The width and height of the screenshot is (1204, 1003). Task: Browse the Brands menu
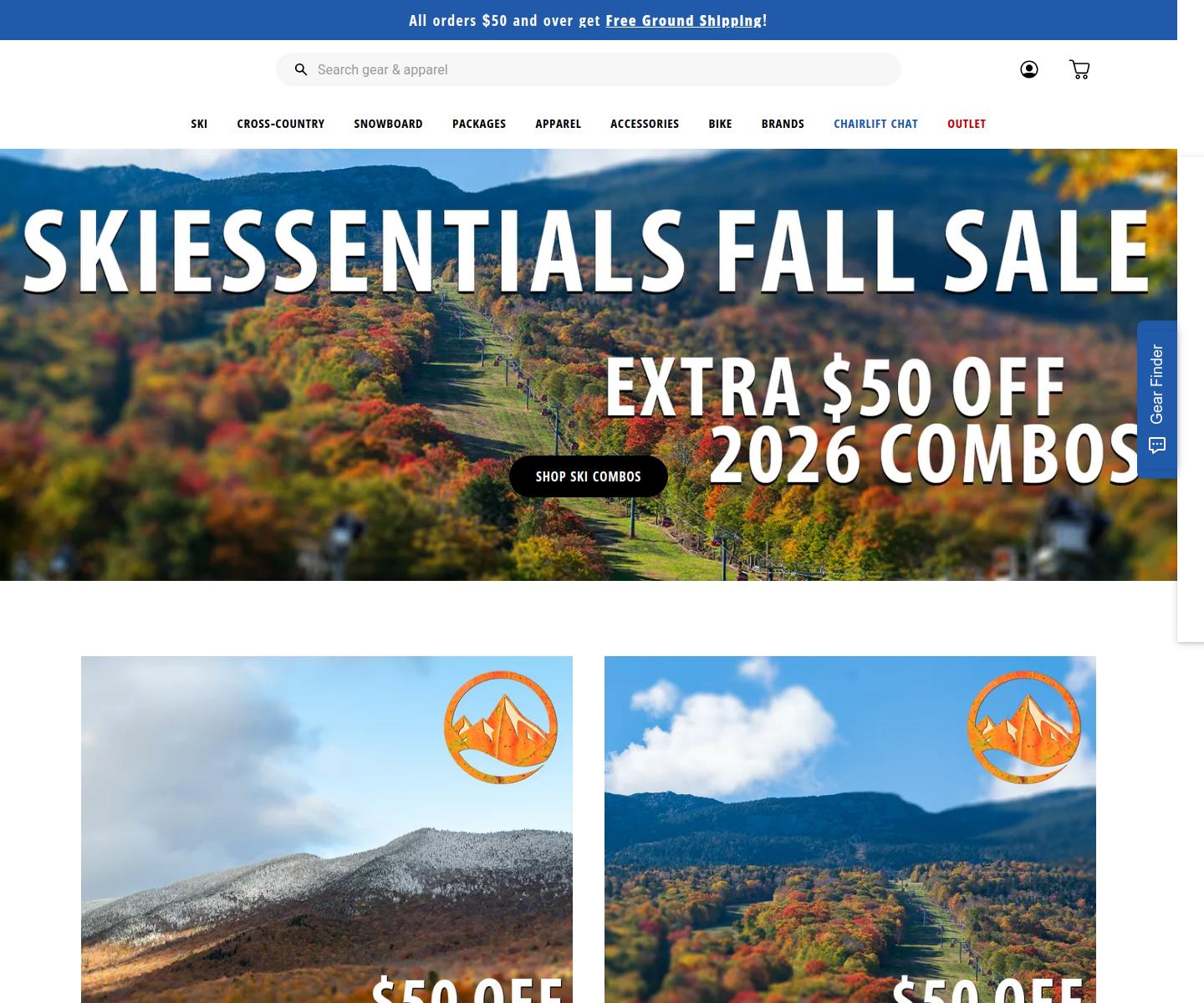783,124
